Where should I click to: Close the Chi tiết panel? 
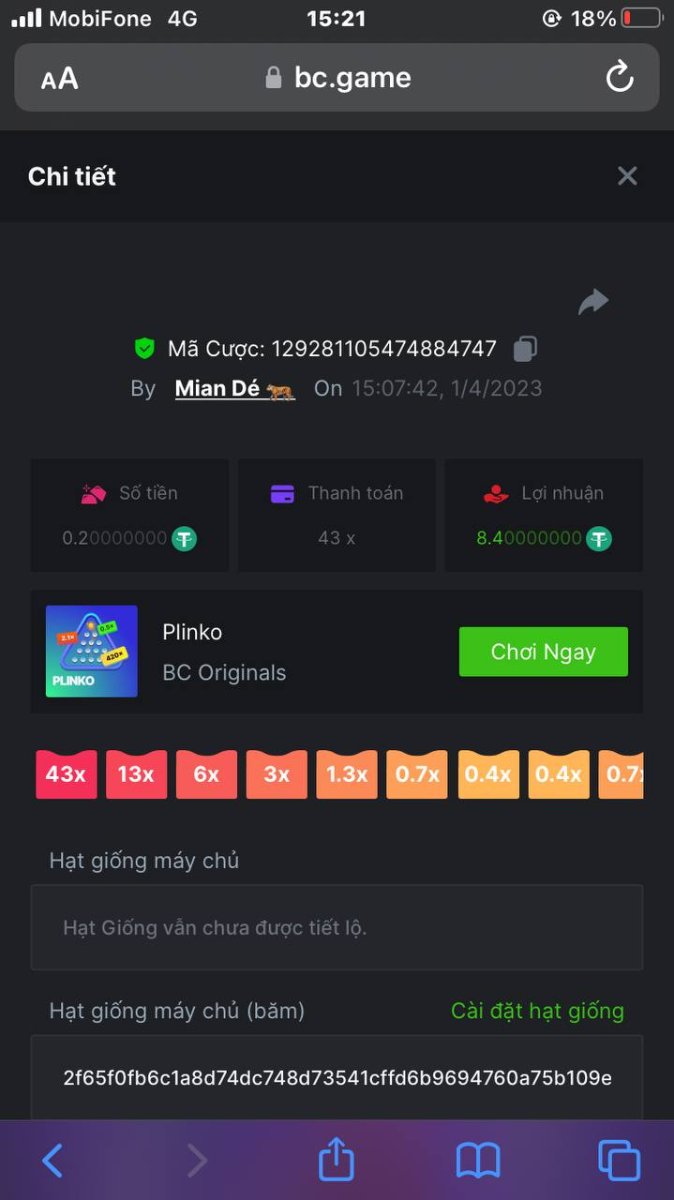tap(627, 176)
